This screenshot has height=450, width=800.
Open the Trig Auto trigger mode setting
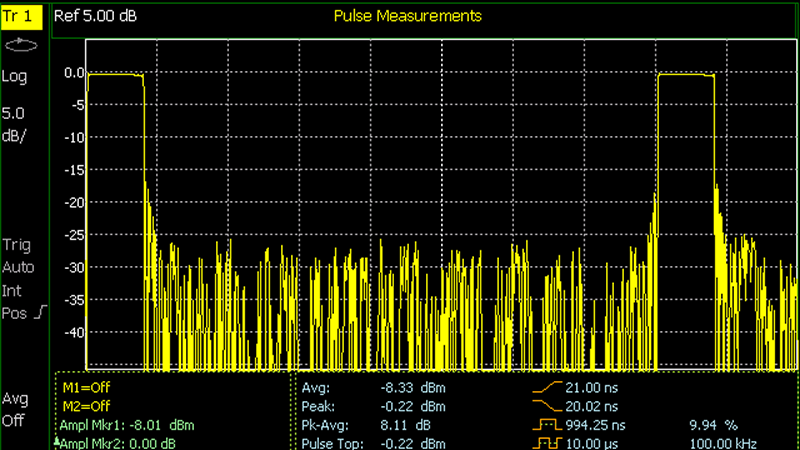point(18,256)
